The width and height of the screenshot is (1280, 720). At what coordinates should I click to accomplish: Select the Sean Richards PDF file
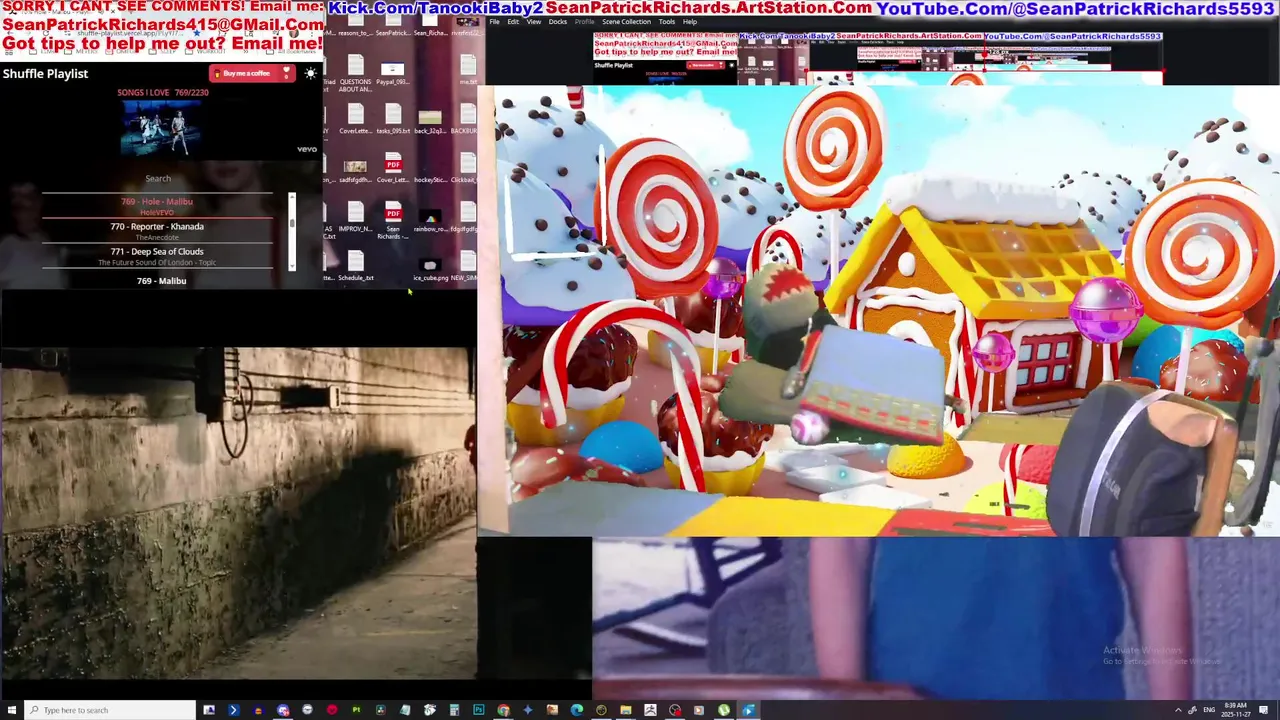(393, 219)
